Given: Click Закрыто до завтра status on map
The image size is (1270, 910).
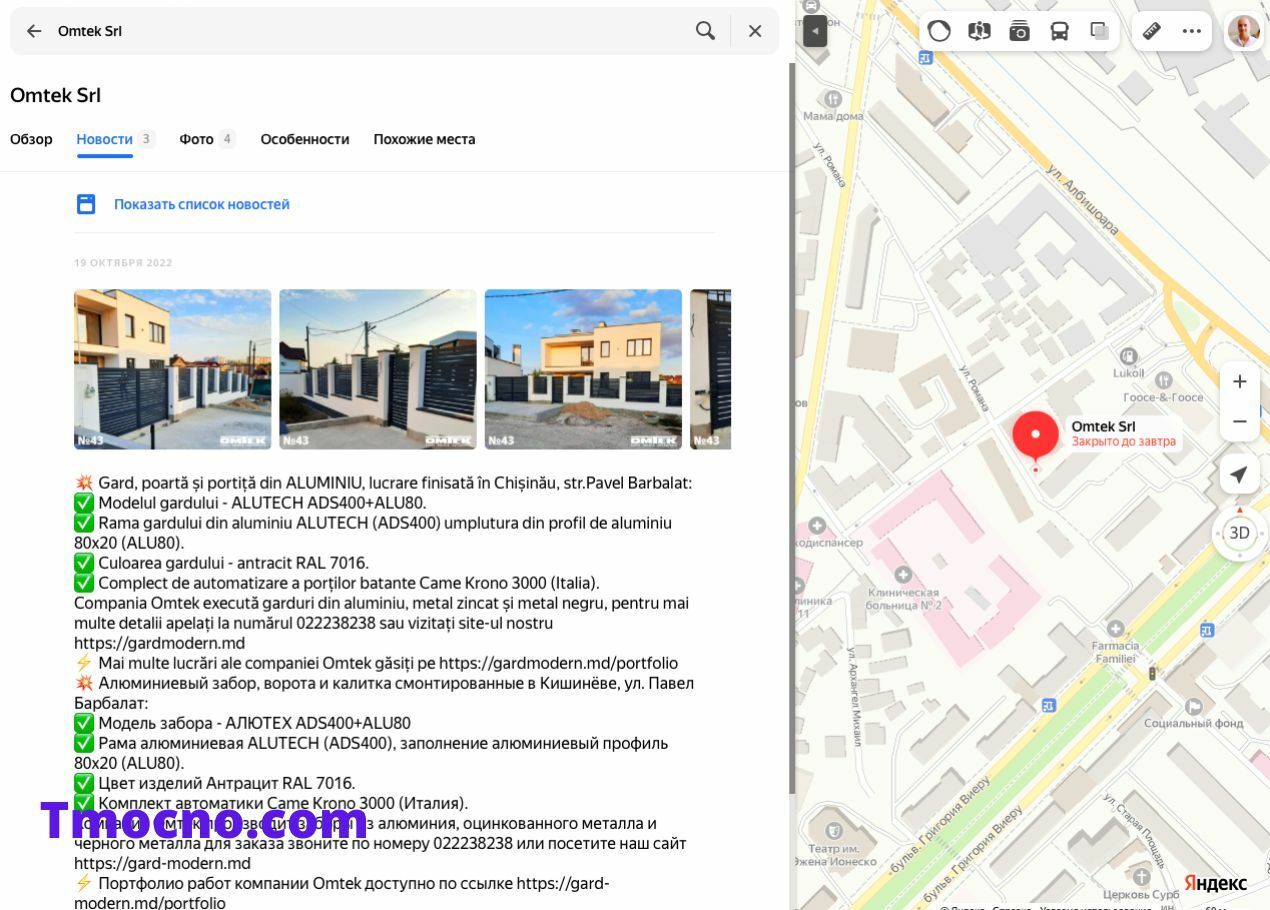Looking at the screenshot, I should click(1124, 441).
